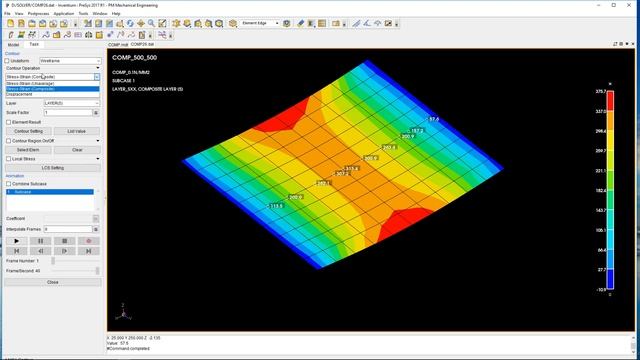
Task: Open the Postprocess menu
Action: pos(38,13)
